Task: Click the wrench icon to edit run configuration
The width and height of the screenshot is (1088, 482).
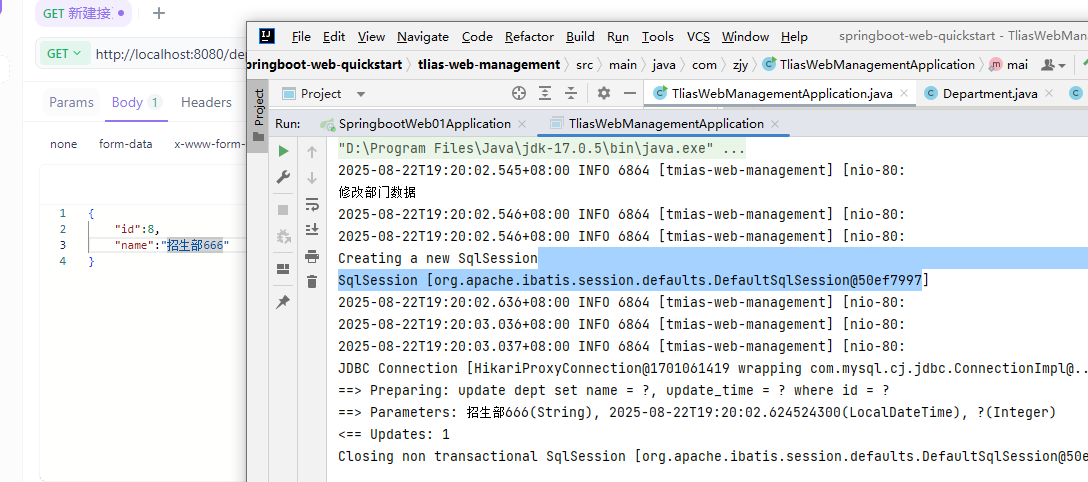Action: click(x=283, y=178)
